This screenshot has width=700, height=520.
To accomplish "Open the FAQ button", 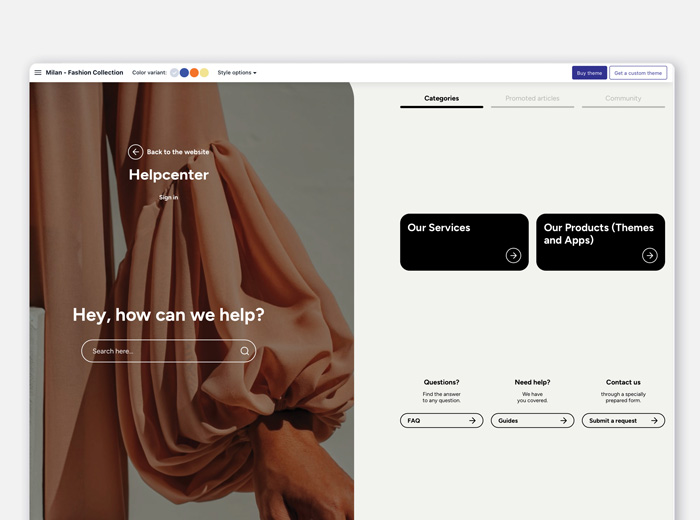I will [x=442, y=420].
